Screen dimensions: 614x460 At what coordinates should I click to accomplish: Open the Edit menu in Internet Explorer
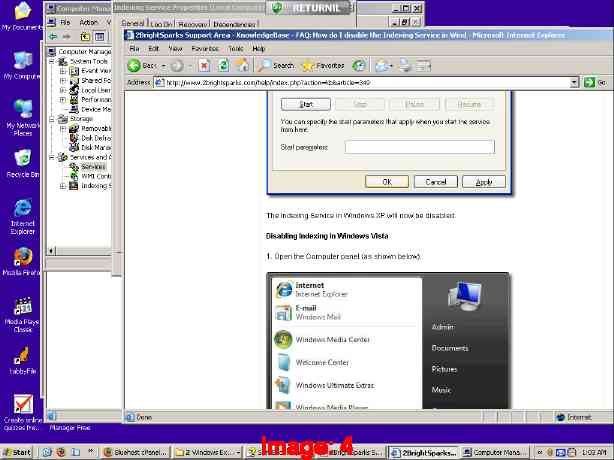[x=154, y=49]
